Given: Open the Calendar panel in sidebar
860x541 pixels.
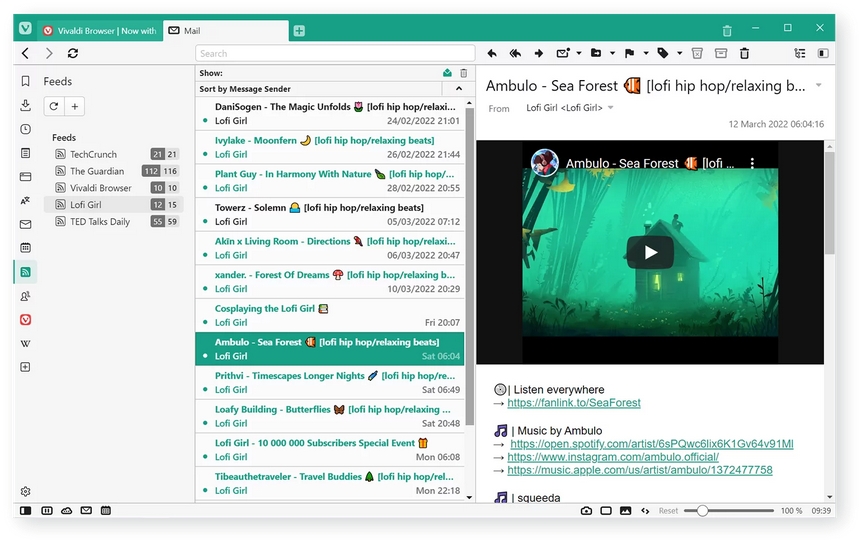Looking at the screenshot, I should pyautogui.click(x=25, y=248).
